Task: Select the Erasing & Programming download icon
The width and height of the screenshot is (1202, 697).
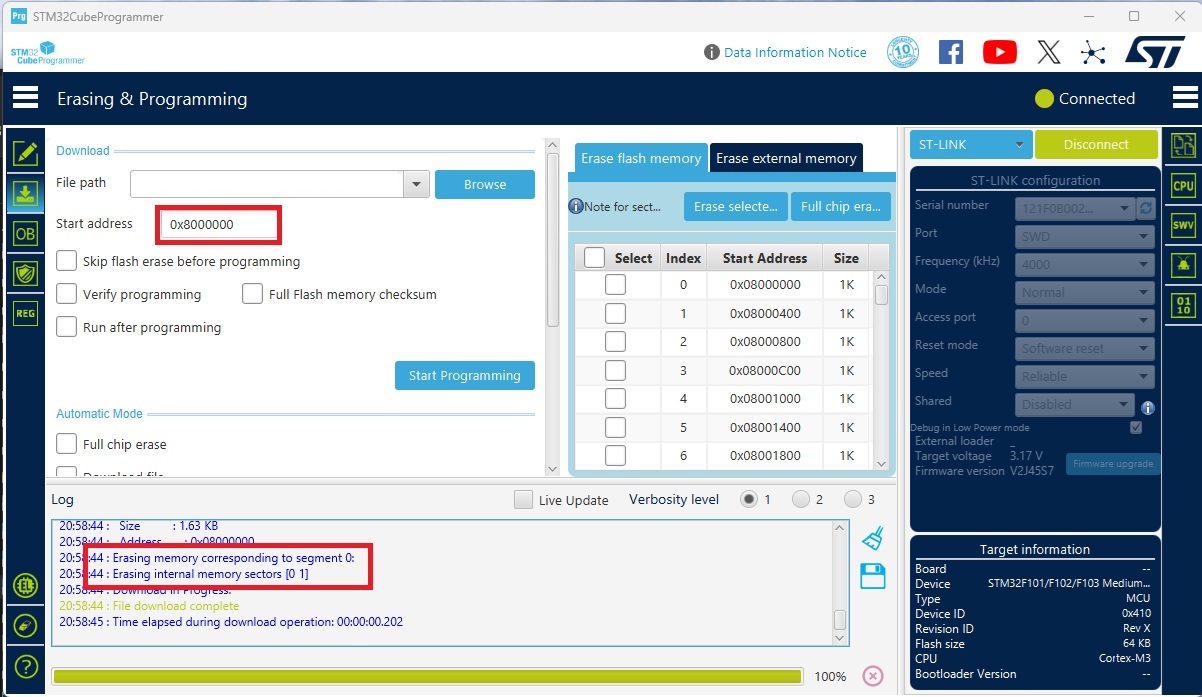Action: point(26,193)
